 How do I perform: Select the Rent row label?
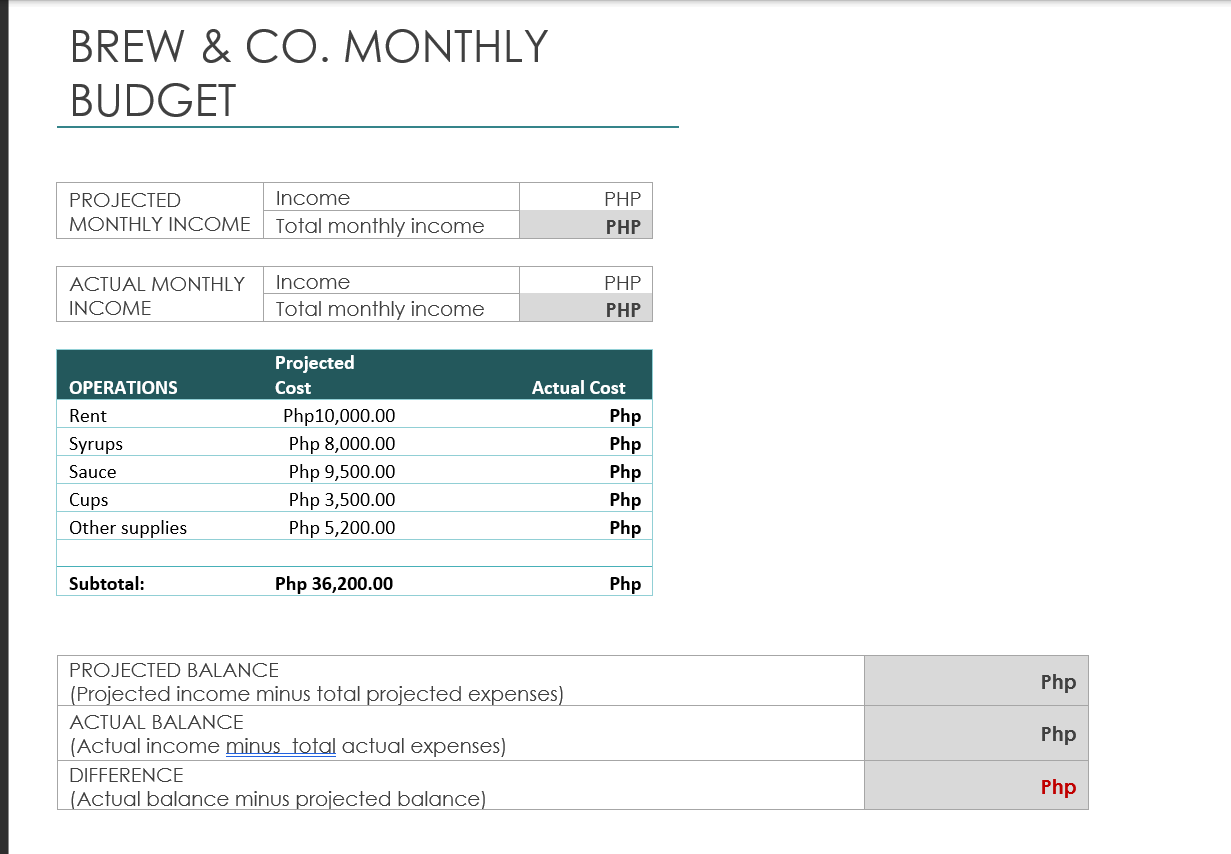[85, 415]
